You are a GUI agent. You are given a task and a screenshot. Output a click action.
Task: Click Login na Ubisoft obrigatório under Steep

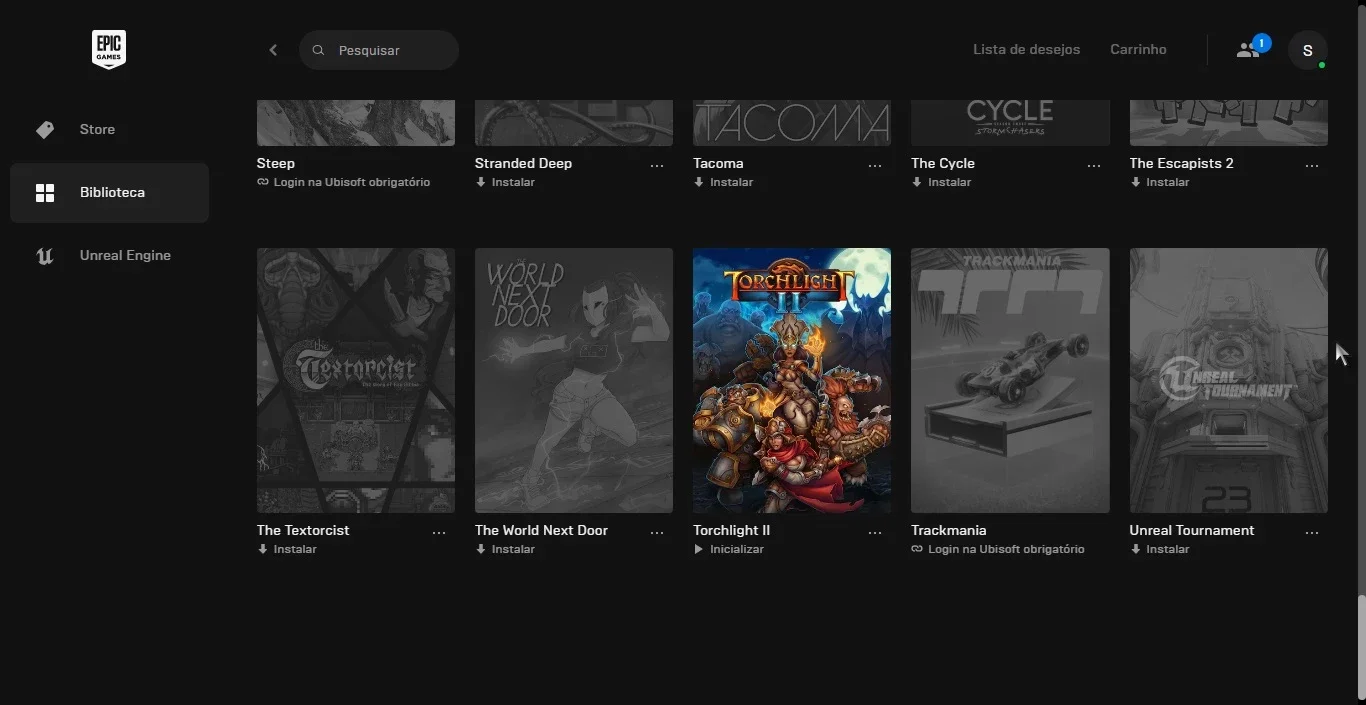[352, 182]
